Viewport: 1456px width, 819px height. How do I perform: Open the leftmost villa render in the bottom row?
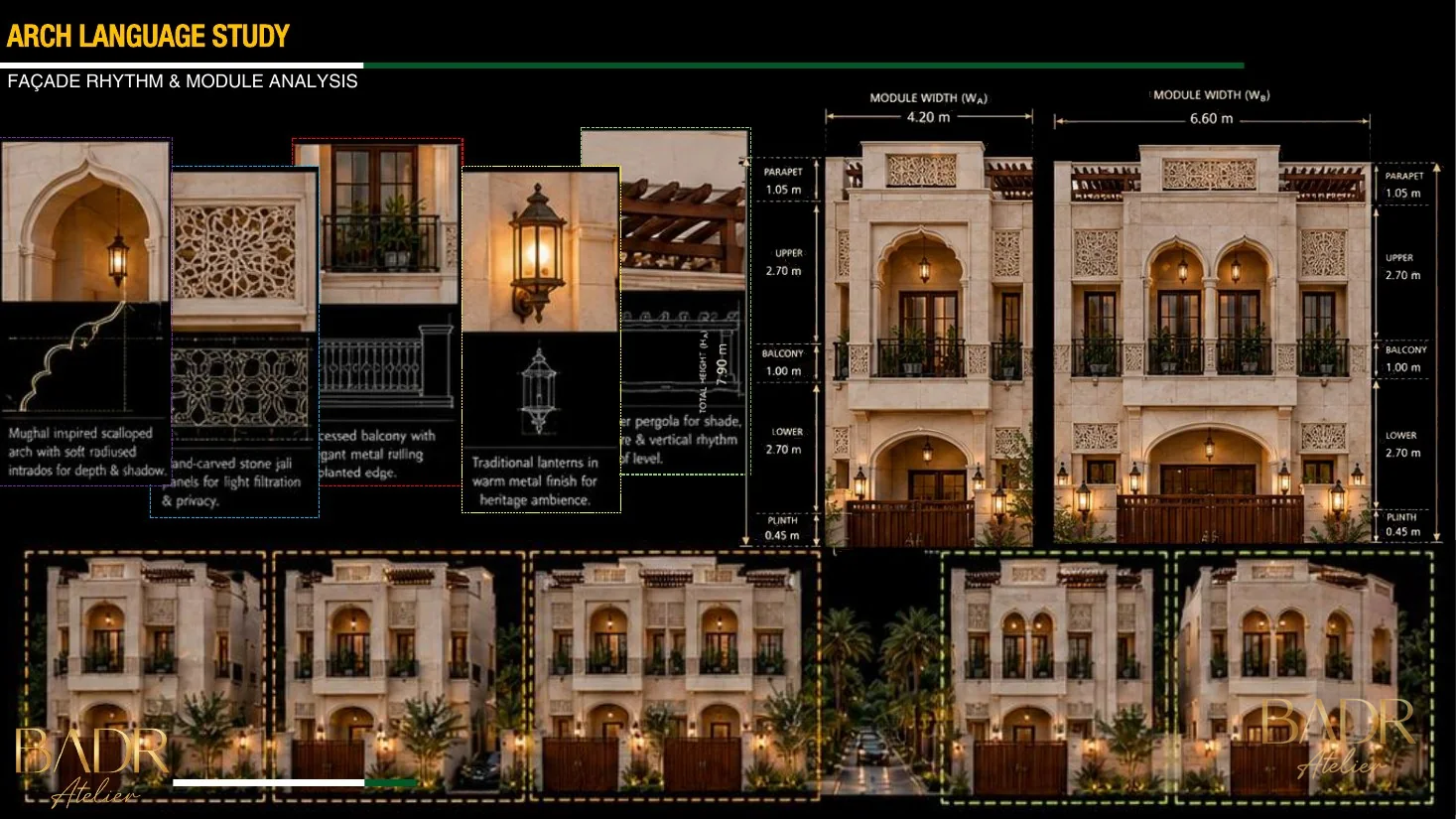146,675
